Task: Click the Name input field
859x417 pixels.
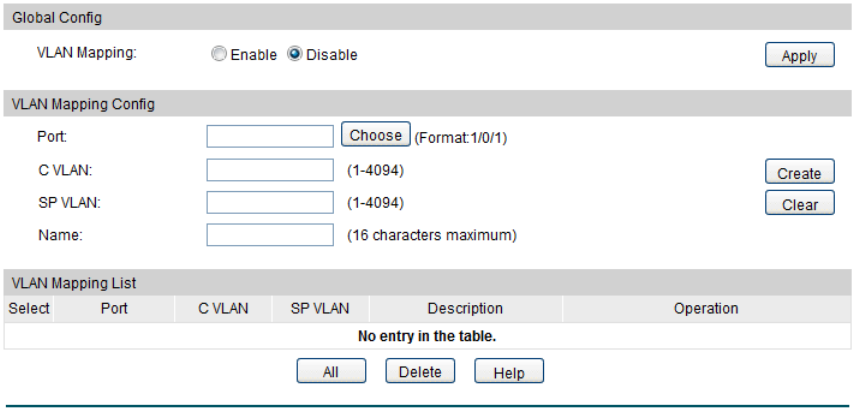Action: (x=270, y=235)
